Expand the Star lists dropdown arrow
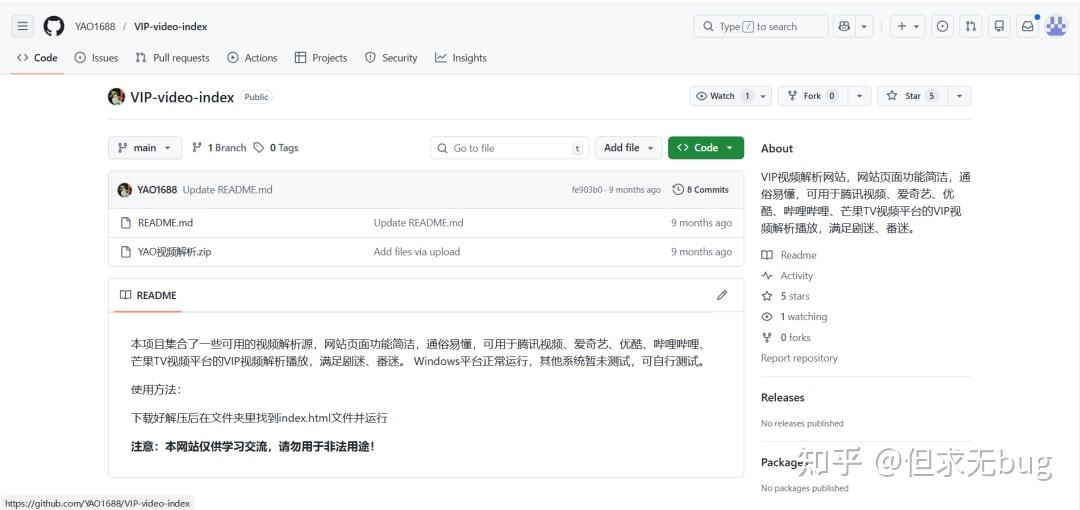 [x=959, y=96]
